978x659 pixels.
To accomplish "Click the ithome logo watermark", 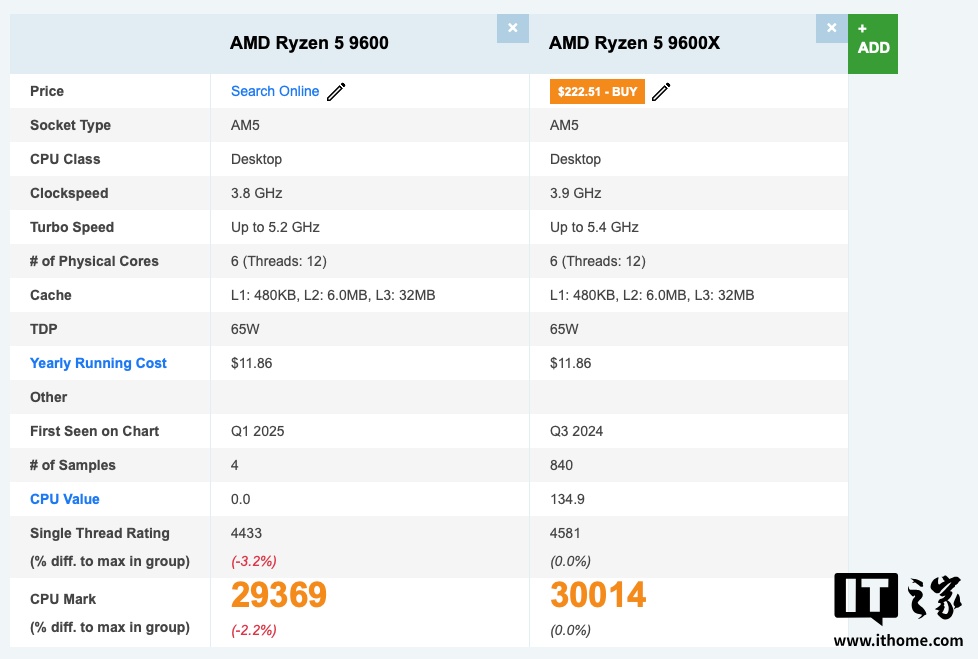I will pos(898,599).
